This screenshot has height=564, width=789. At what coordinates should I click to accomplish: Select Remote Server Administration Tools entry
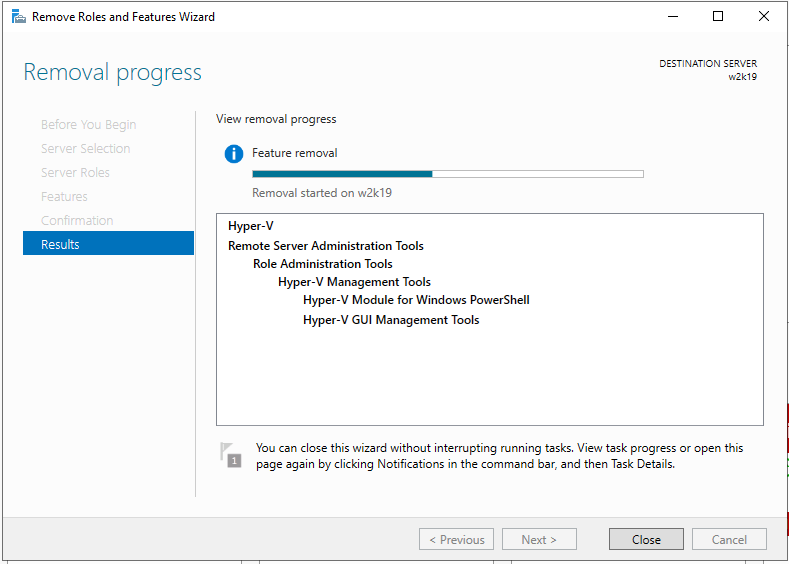tap(326, 246)
